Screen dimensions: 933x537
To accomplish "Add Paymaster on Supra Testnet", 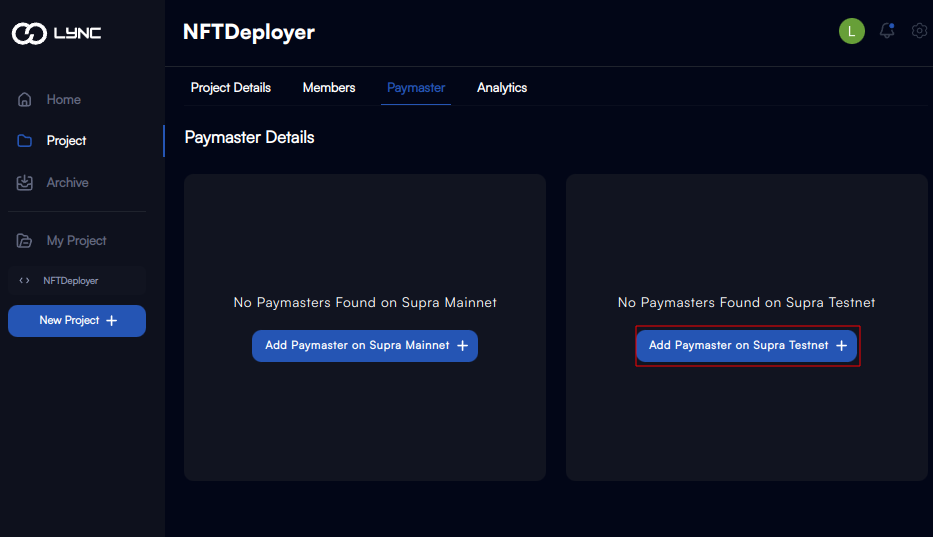I will point(747,345).
